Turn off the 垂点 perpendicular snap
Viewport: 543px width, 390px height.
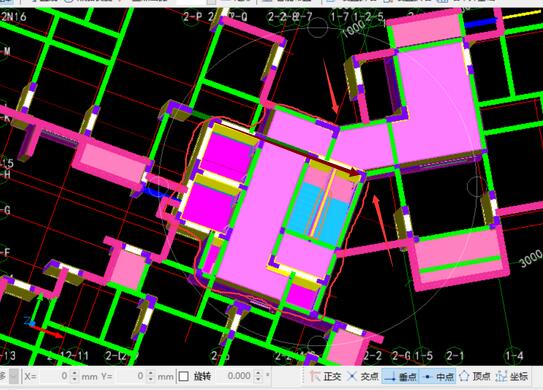click(x=401, y=376)
